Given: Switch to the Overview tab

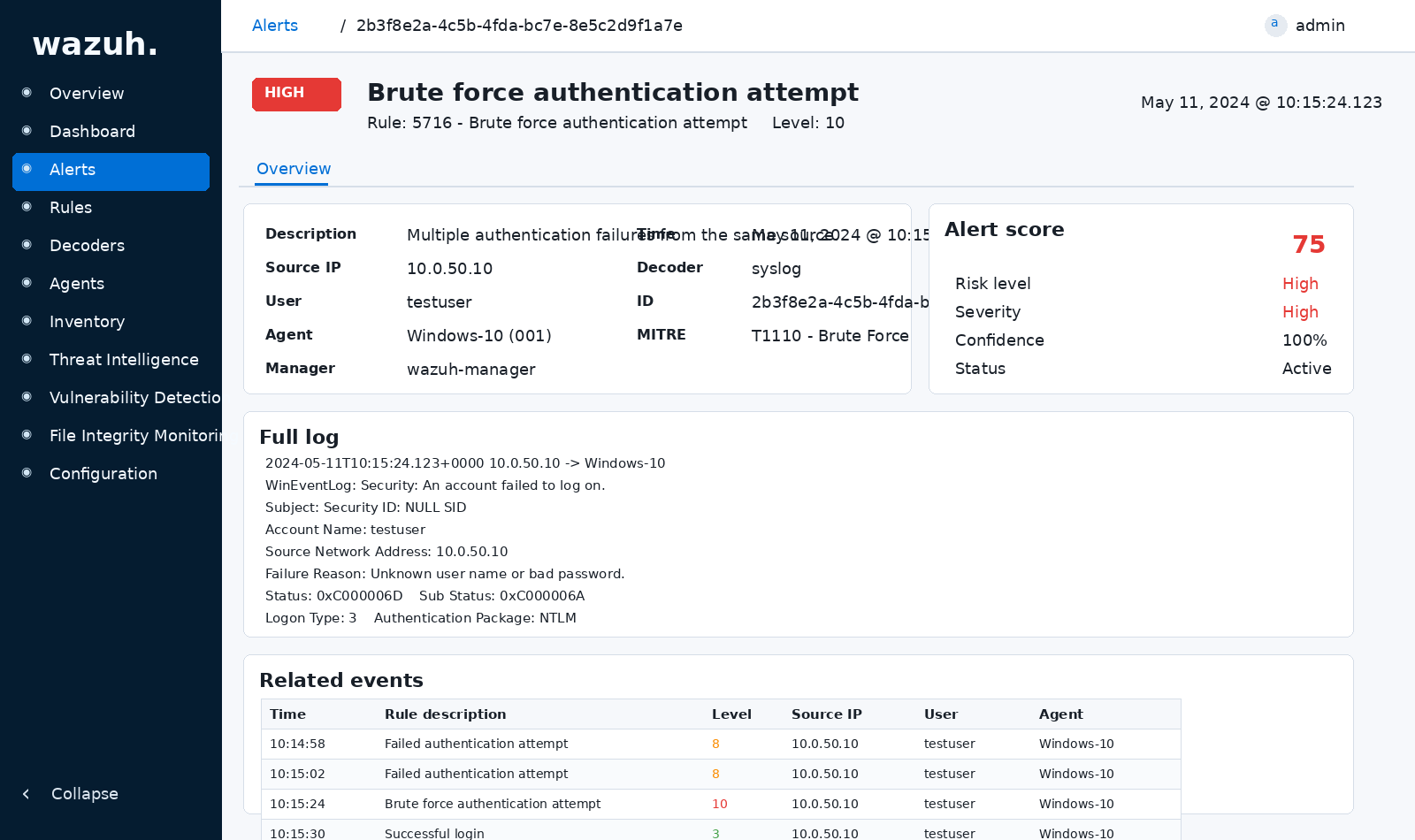Looking at the screenshot, I should click(293, 169).
